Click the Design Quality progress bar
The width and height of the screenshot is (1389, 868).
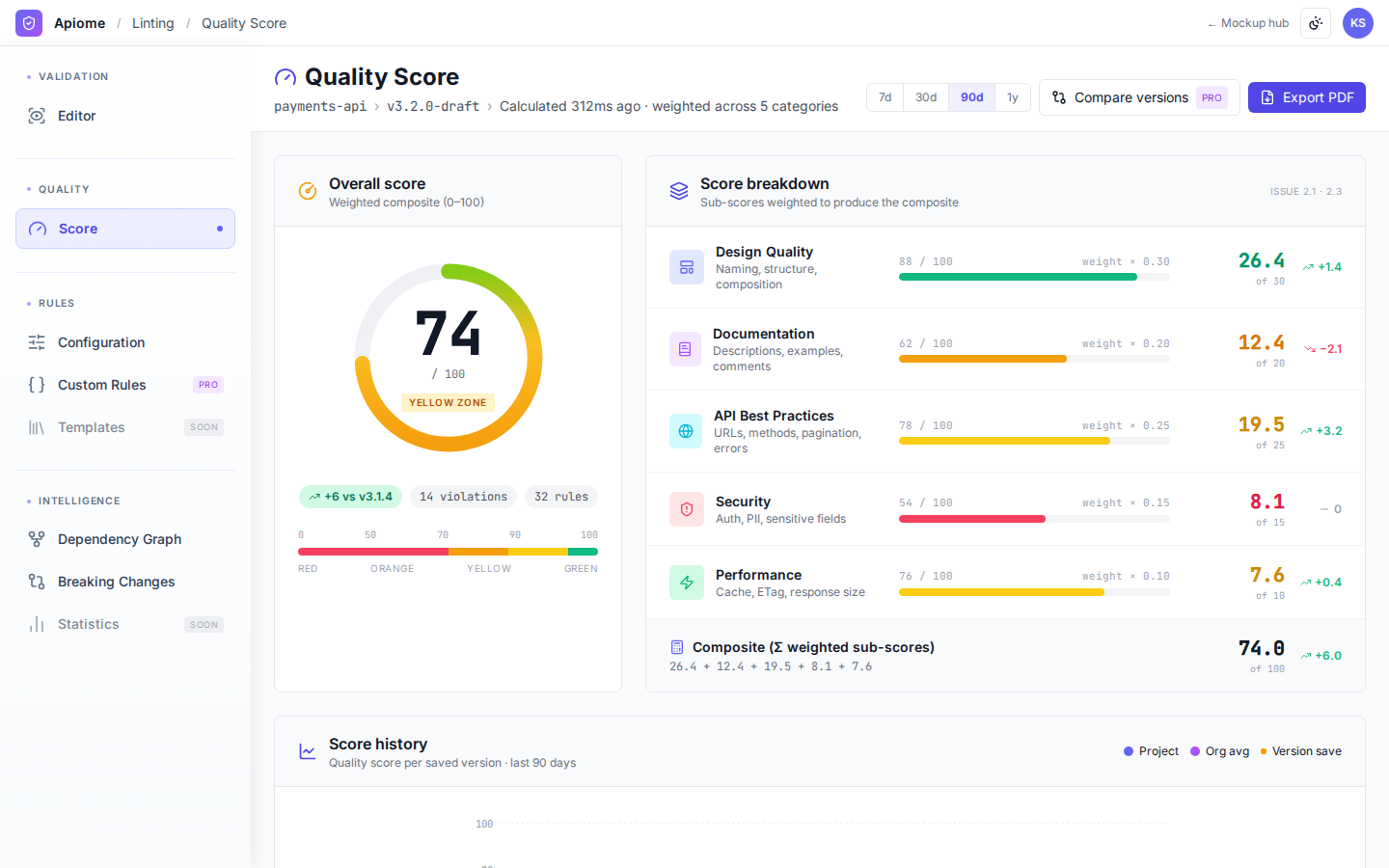click(x=1034, y=277)
